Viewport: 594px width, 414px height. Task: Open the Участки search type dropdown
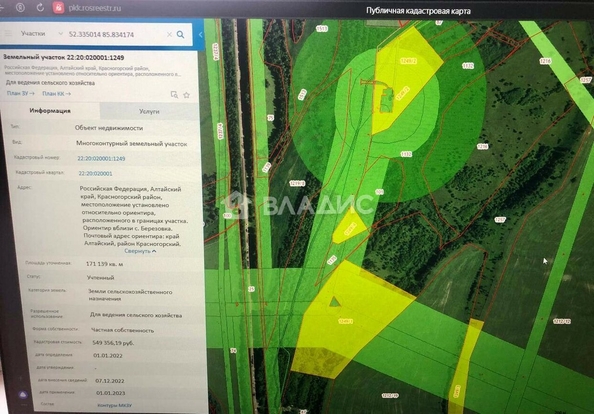point(41,34)
